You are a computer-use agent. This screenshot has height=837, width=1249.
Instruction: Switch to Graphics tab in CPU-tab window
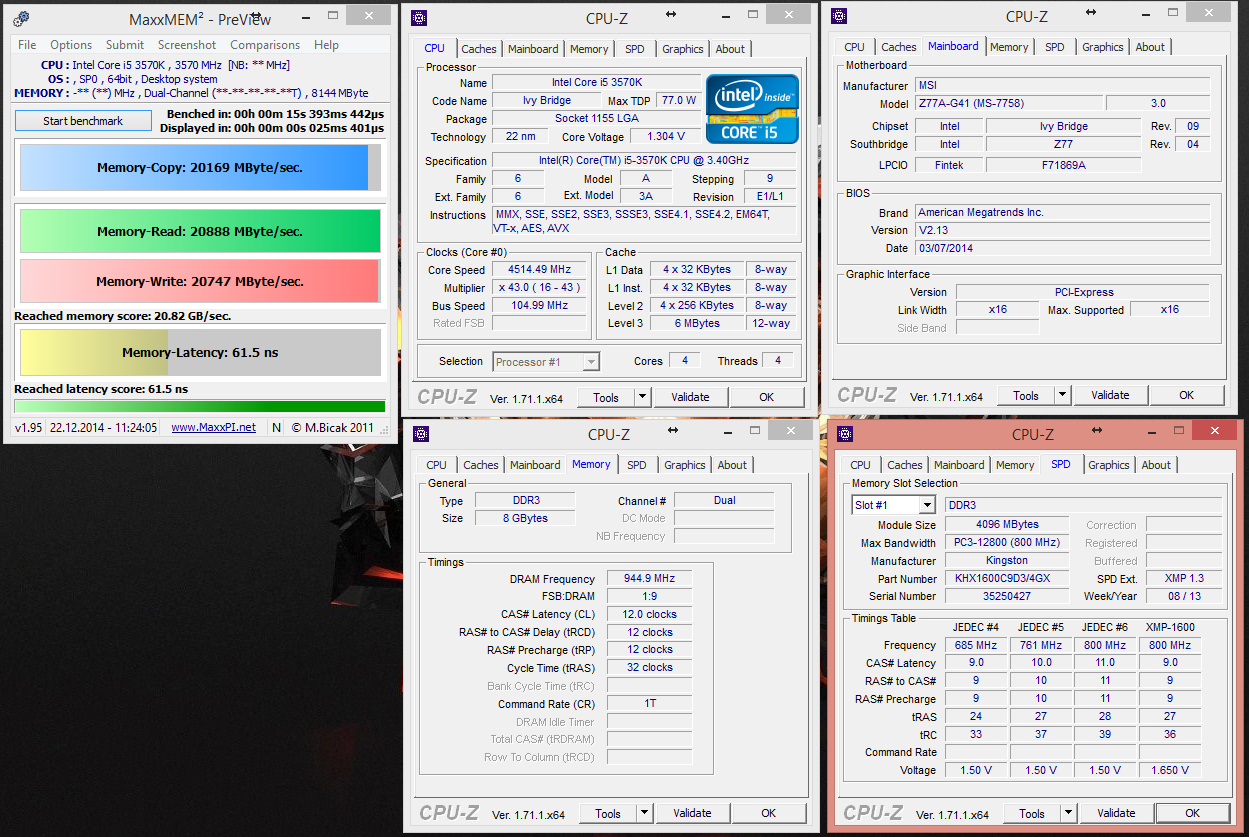(683, 49)
